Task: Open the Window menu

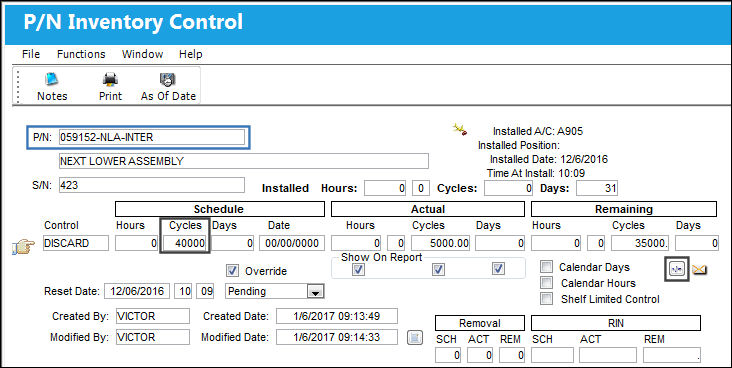Action: pos(142,54)
